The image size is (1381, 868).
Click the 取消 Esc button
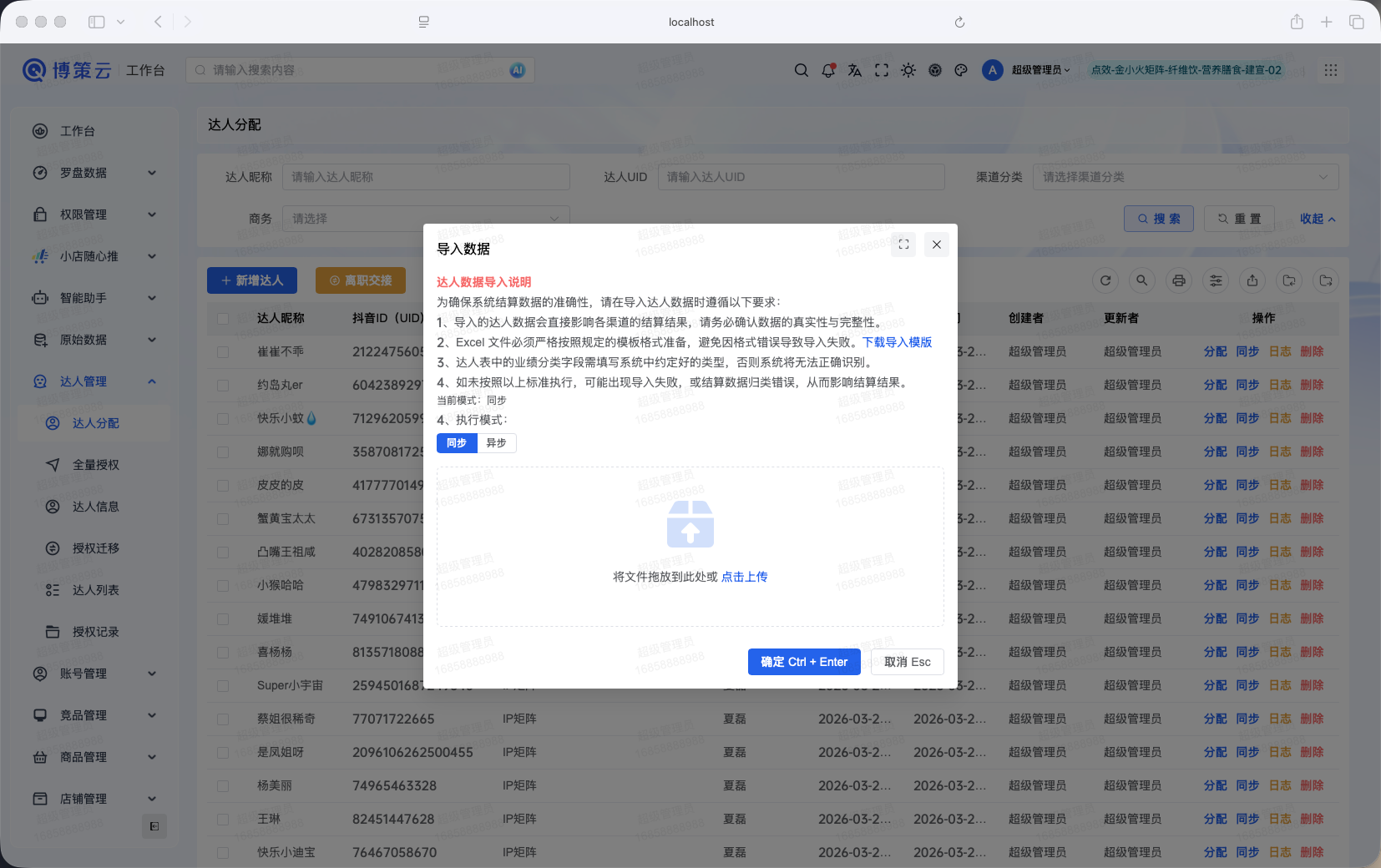click(x=908, y=662)
